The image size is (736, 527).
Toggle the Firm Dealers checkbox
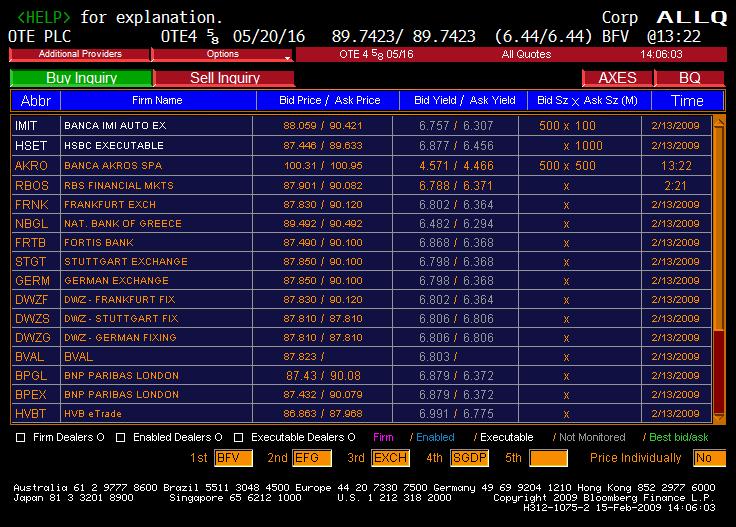[x=21, y=437]
